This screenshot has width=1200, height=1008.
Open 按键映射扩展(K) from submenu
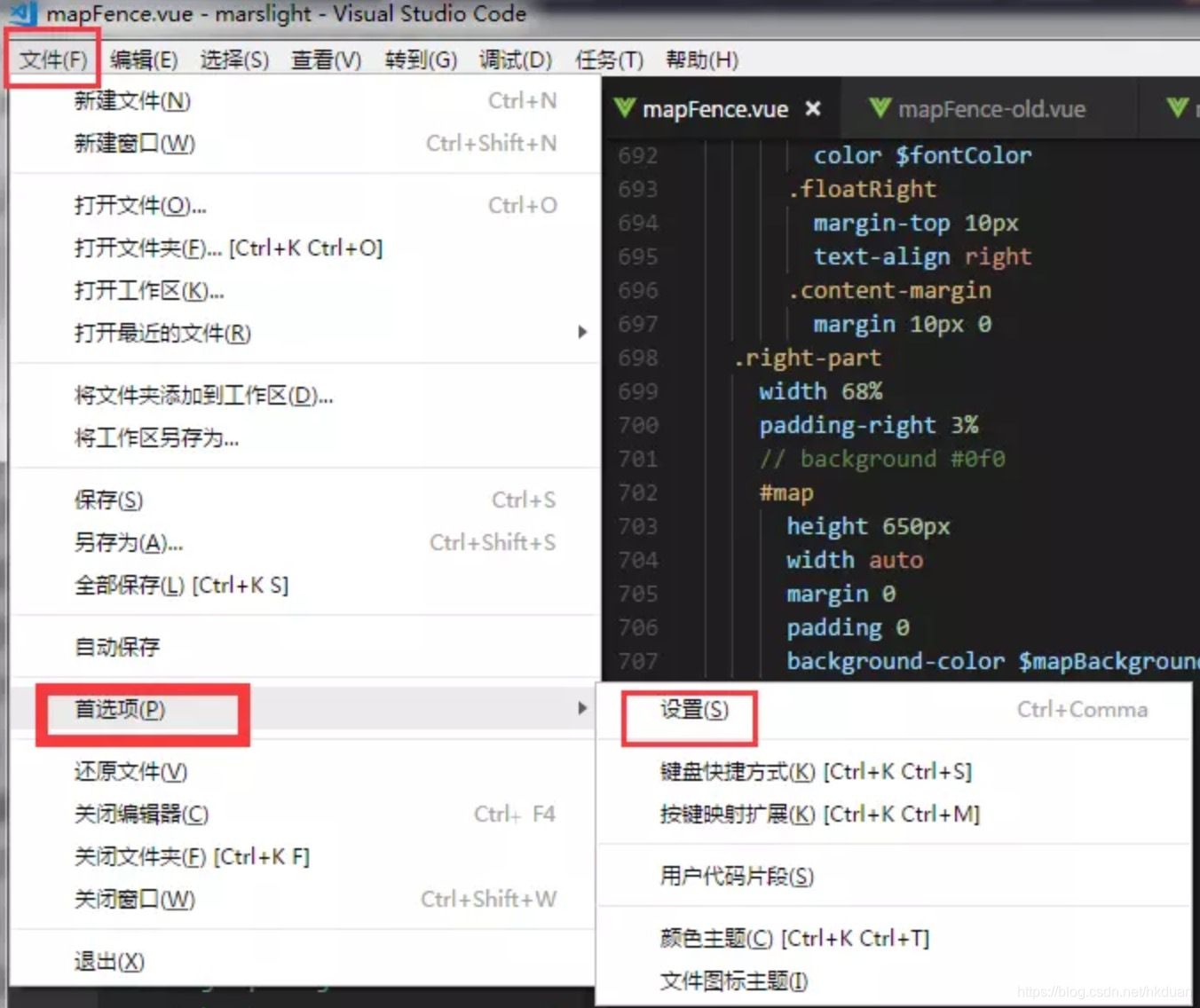(x=894, y=815)
